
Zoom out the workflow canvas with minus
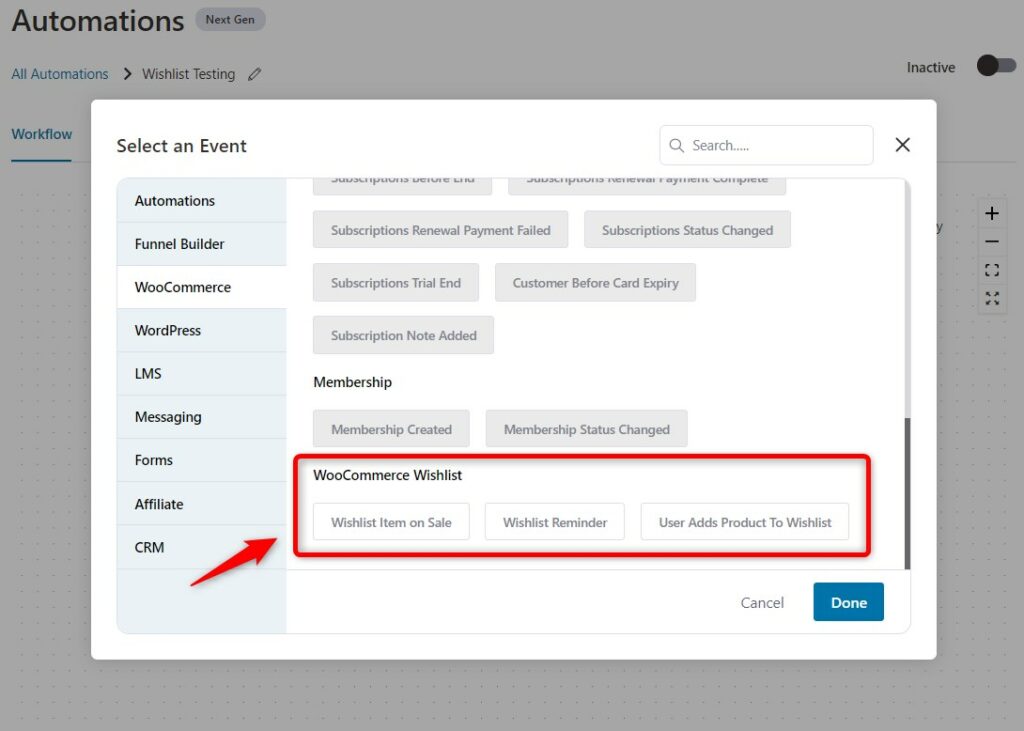click(x=992, y=242)
